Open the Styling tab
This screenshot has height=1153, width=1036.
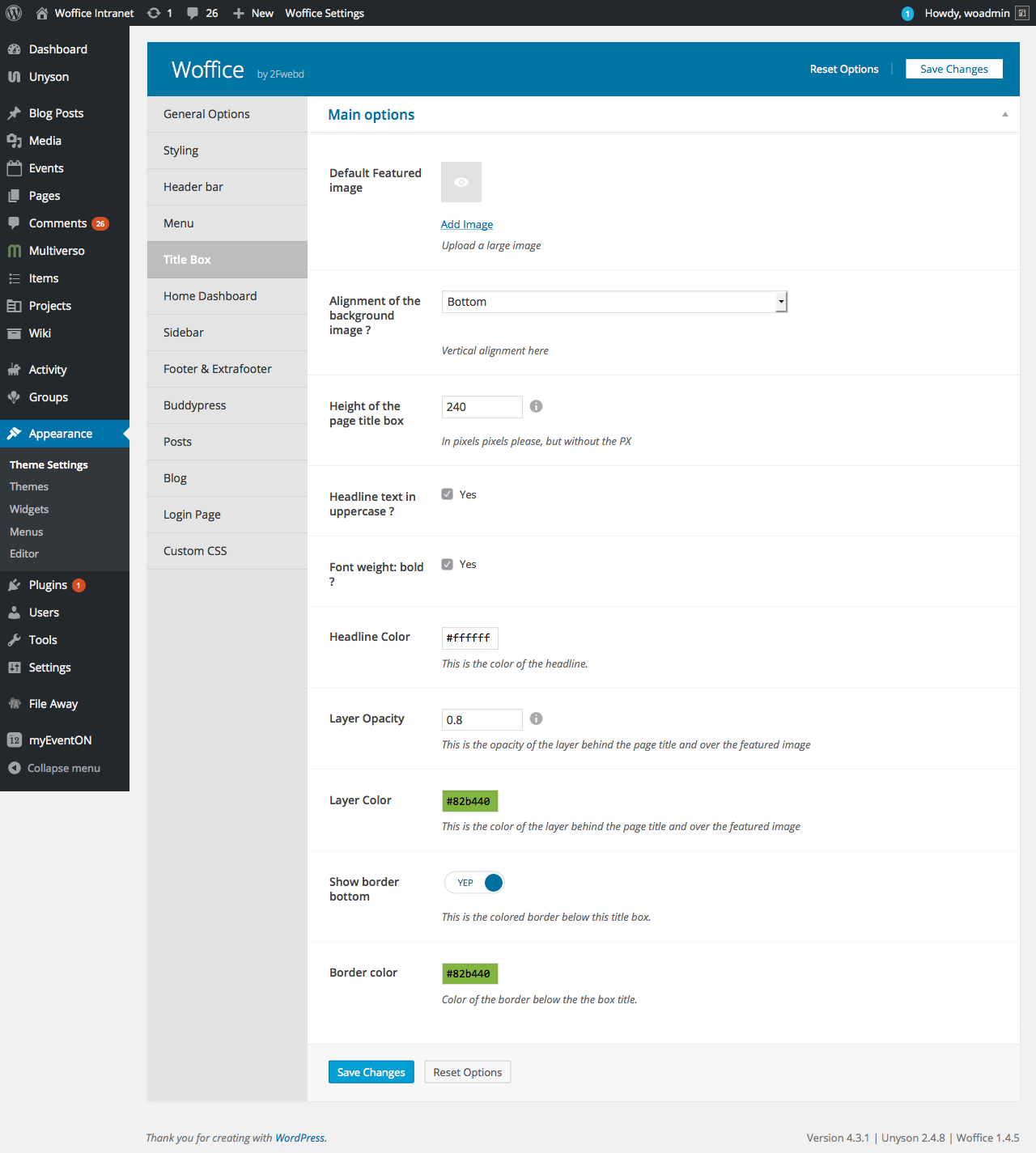[227, 150]
